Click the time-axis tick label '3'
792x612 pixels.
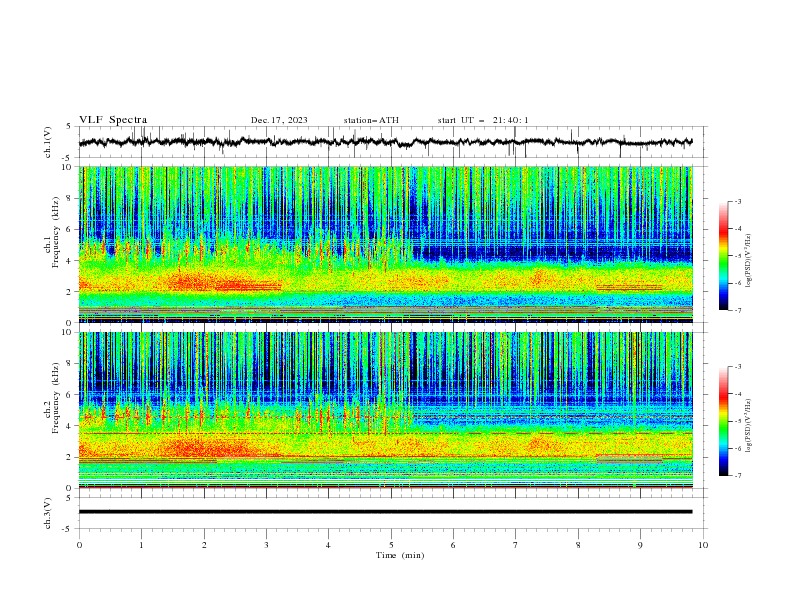[x=266, y=545]
